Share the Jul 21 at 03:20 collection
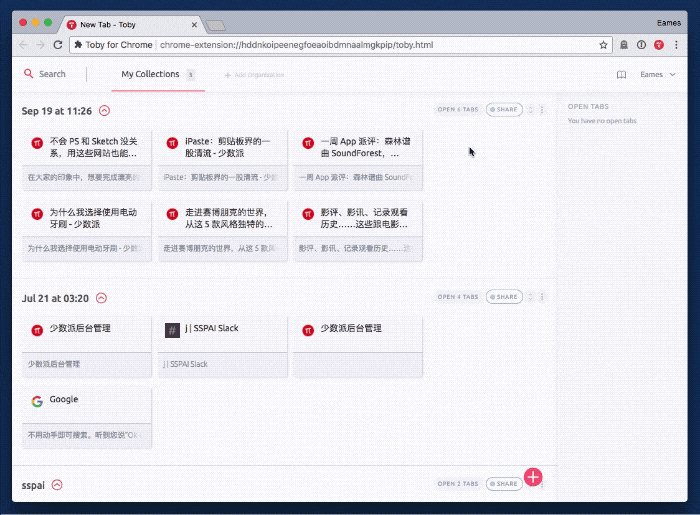The image size is (700, 515). coord(504,297)
